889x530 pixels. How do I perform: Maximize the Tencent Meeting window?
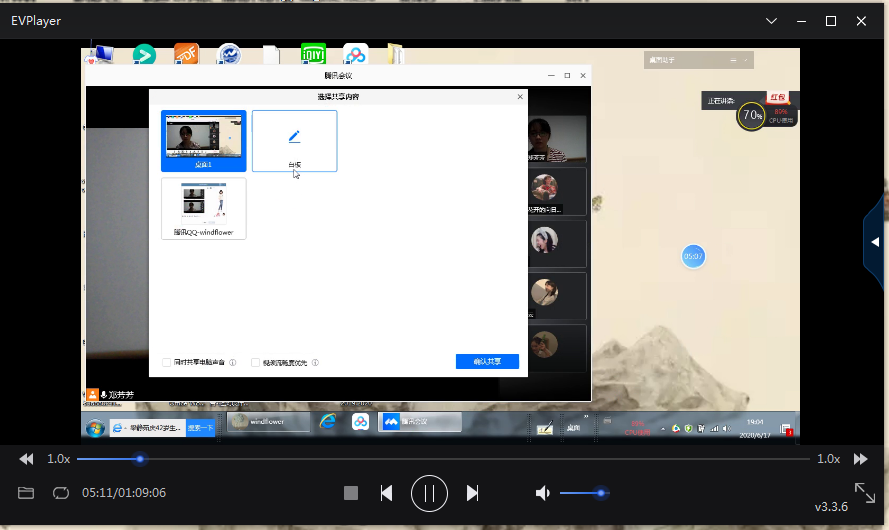[567, 75]
